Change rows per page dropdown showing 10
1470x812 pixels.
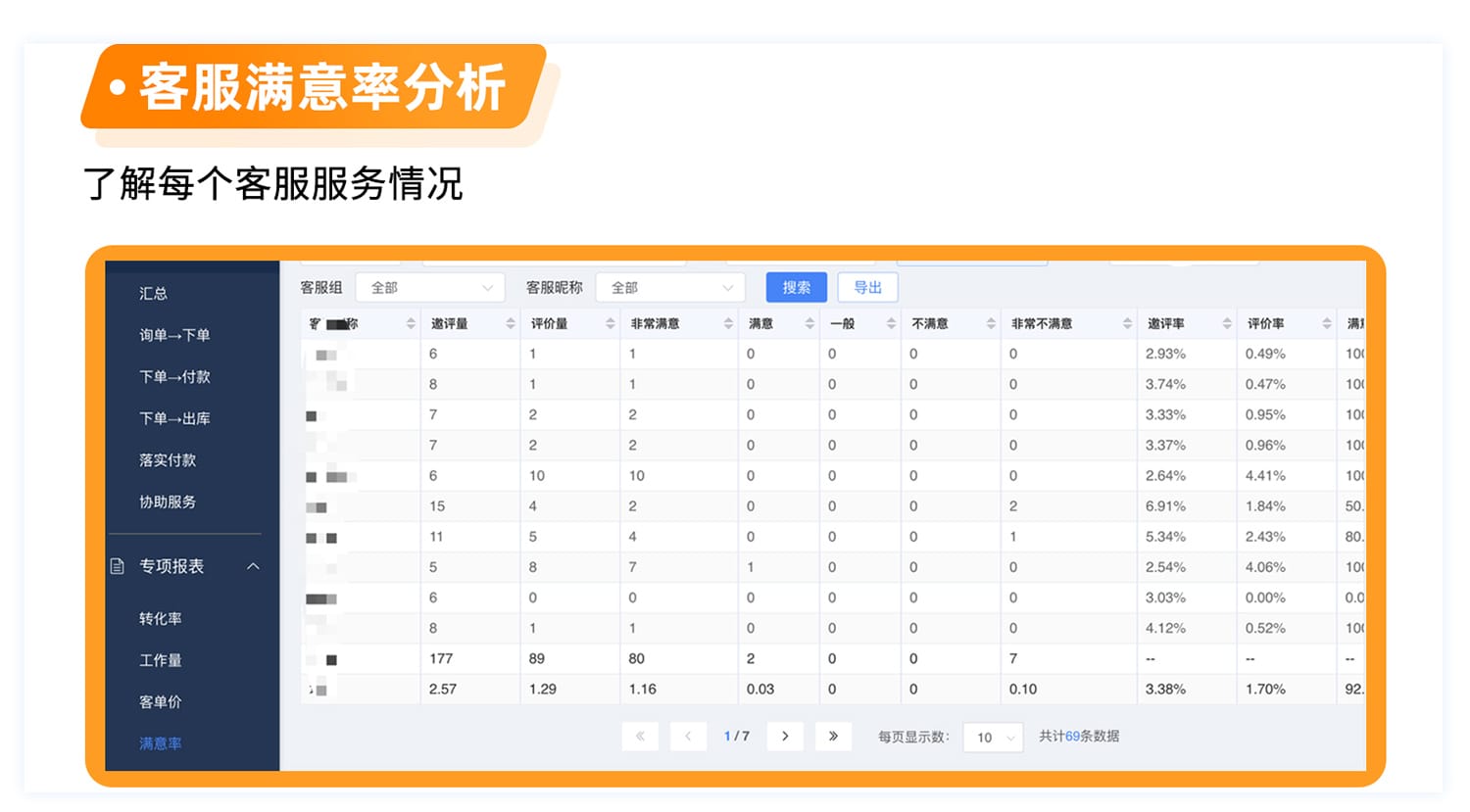993,738
